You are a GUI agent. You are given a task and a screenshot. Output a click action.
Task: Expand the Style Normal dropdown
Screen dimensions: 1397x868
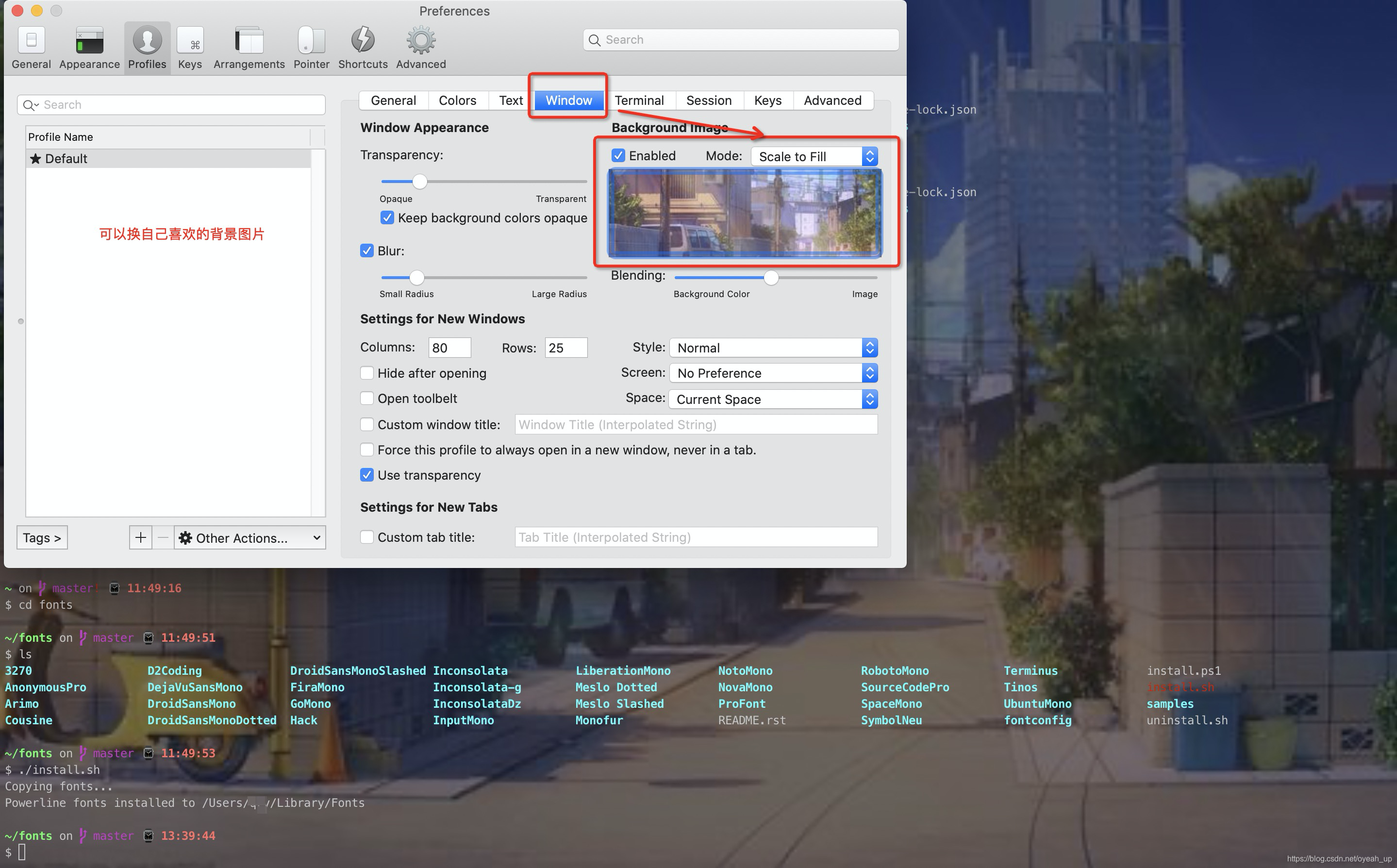click(773, 348)
